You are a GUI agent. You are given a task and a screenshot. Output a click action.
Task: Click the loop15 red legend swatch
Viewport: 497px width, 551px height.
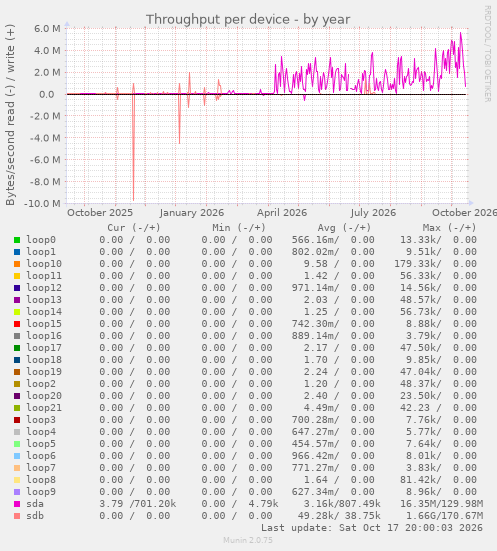[17, 324]
